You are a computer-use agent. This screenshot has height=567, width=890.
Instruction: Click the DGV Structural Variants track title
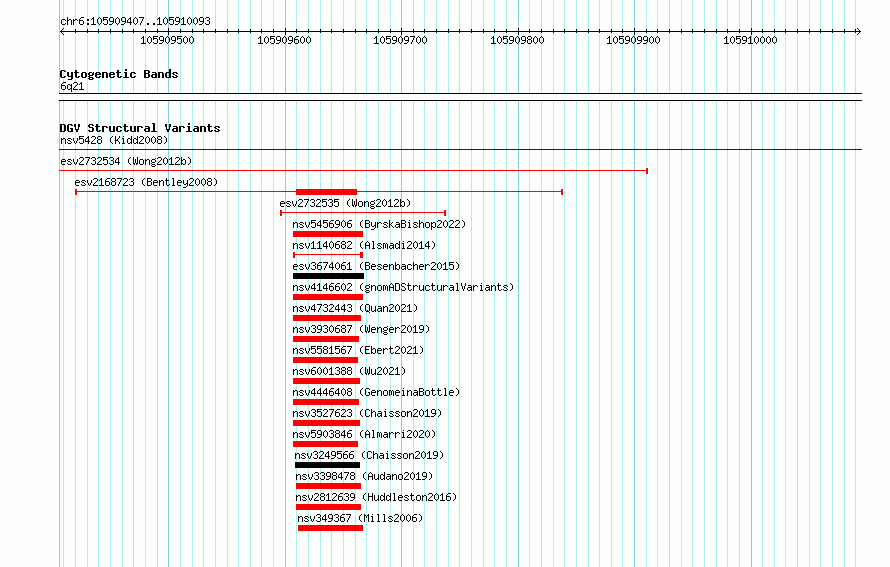tap(140, 128)
